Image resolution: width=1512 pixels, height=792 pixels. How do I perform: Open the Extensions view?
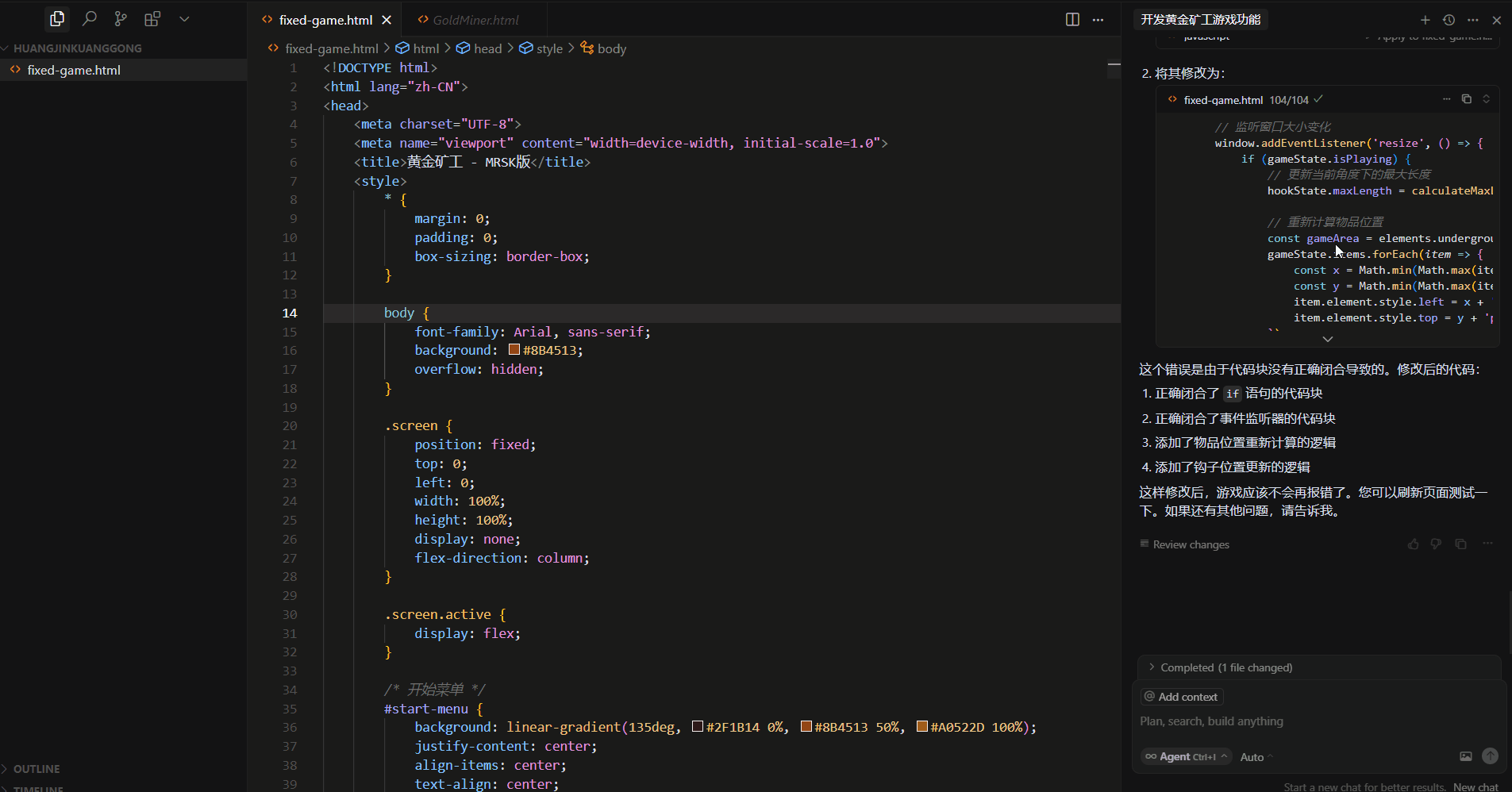pos(152,18)
